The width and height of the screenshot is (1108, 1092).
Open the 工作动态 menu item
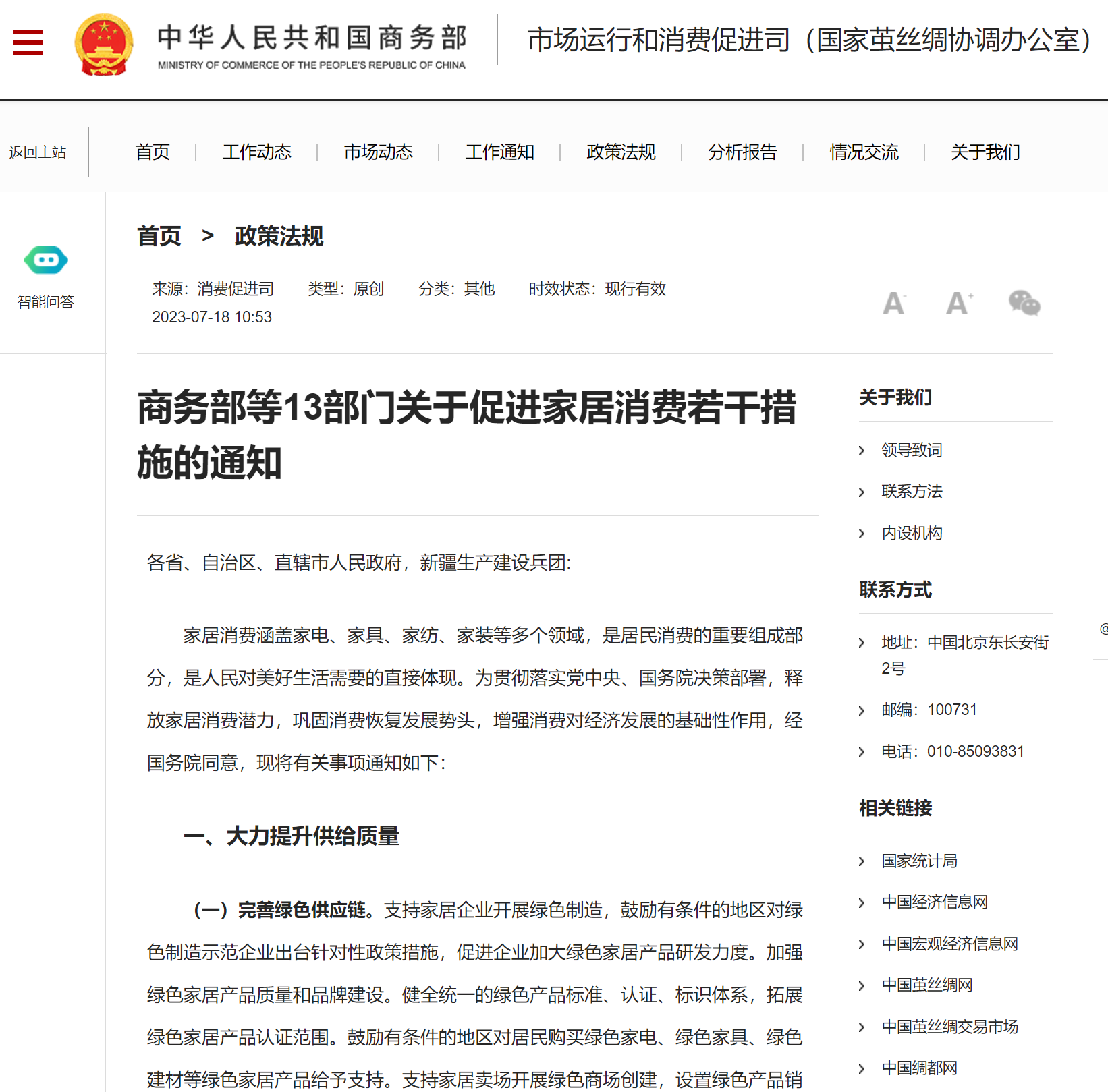pyautogui.click(x=256, y=152)
